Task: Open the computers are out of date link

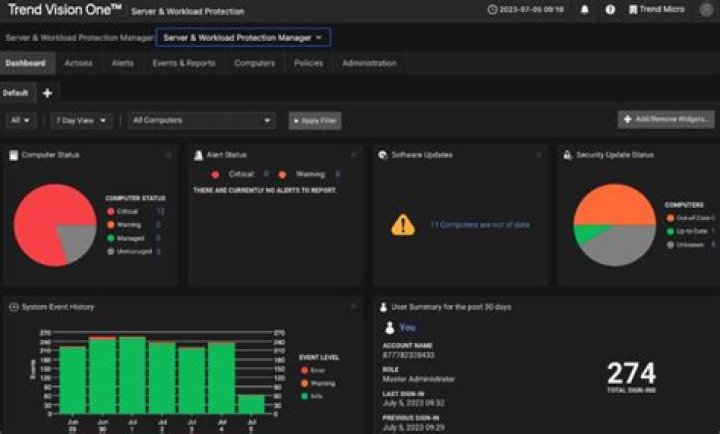Action: pos(480,225)
